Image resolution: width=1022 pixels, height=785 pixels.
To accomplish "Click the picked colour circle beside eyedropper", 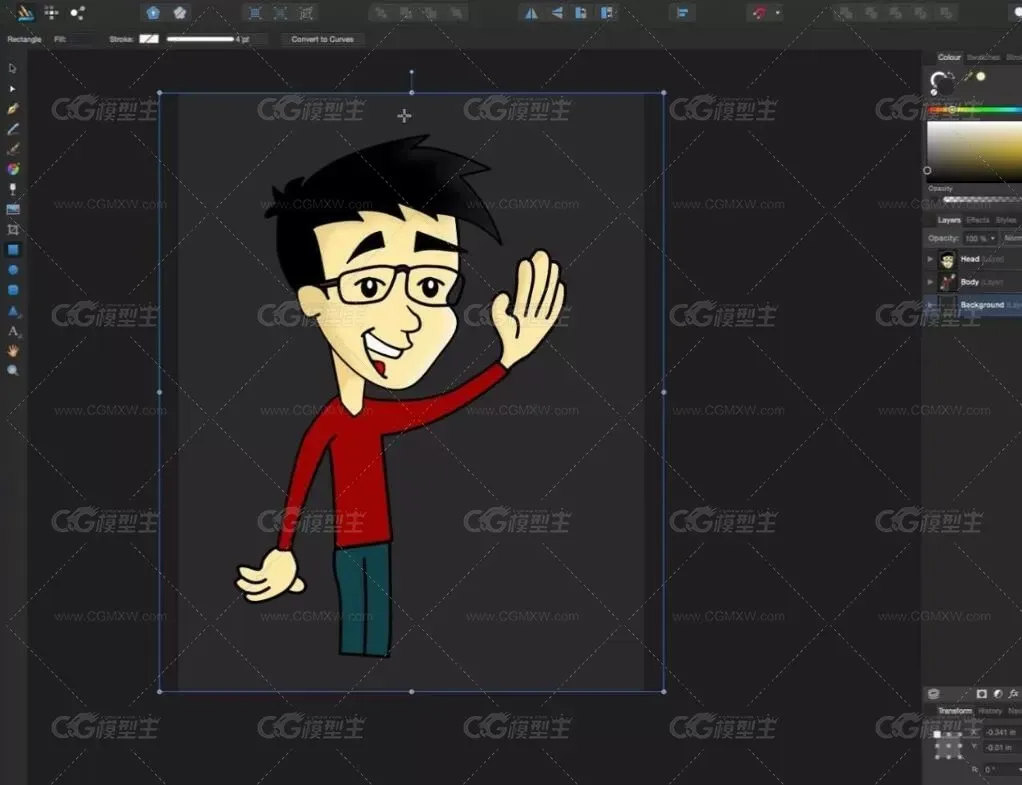I will (x=981, y=77).
